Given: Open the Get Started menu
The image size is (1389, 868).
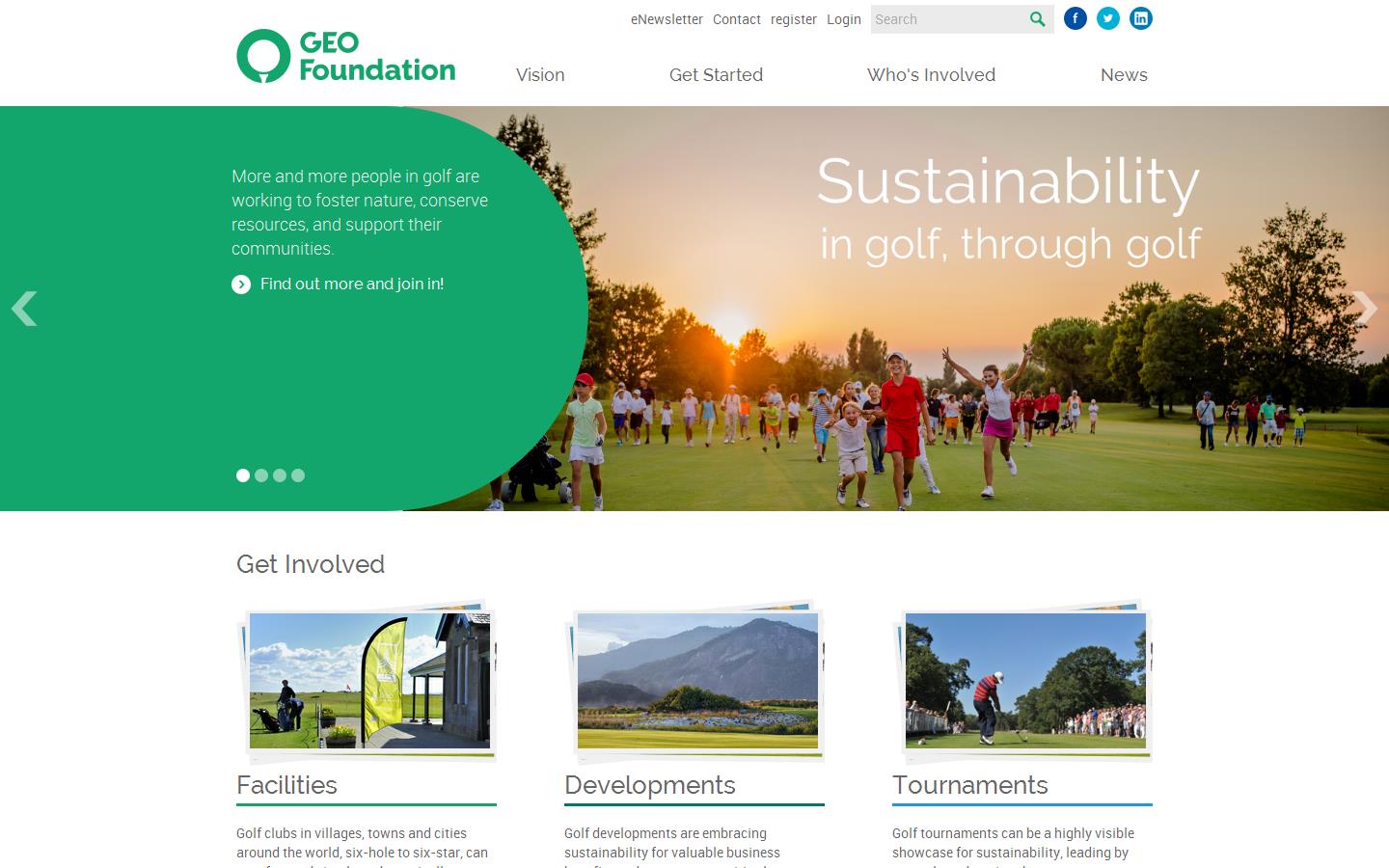Looking at the screenshot, I should click(716, 75).
